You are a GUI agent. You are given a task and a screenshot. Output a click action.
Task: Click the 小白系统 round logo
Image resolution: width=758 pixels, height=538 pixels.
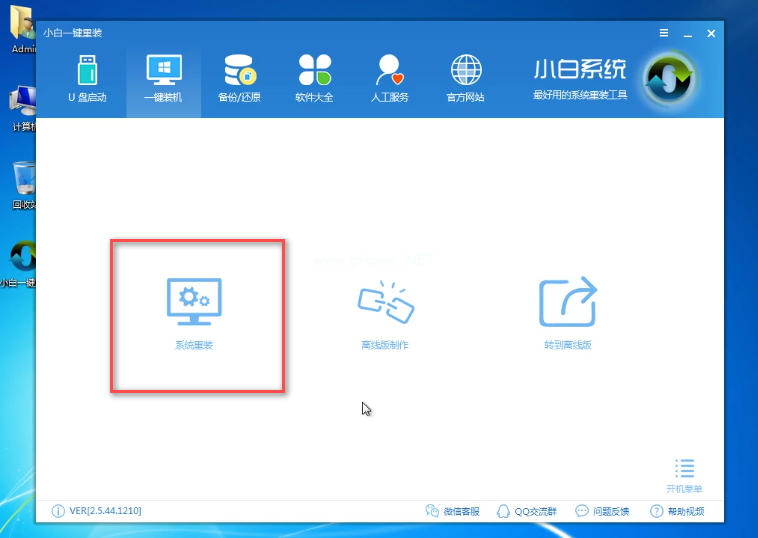(x=670, y=79)
